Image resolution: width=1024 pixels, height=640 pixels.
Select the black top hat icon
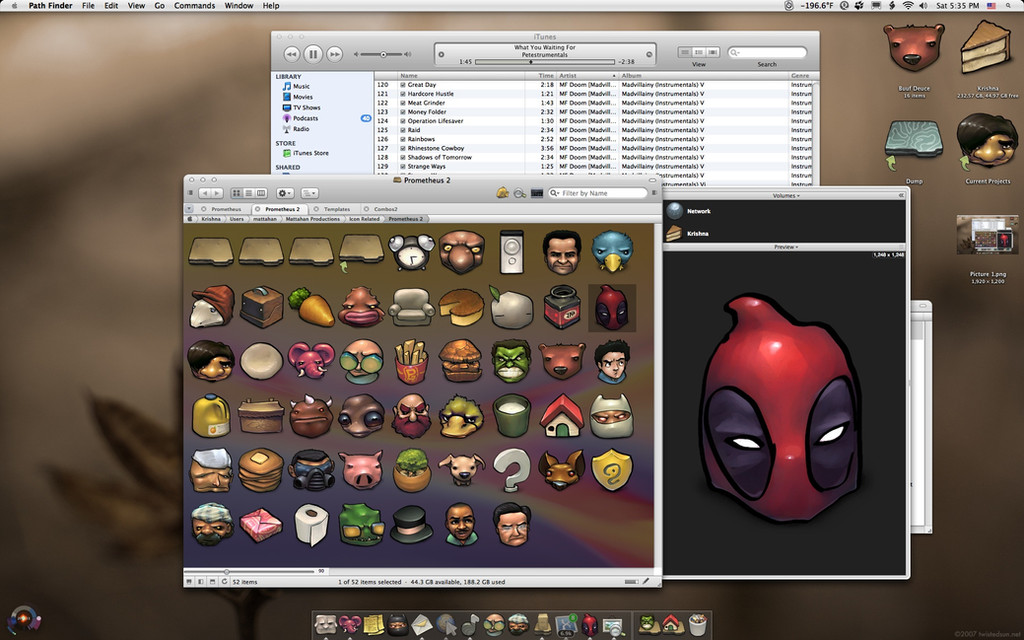tap(411, 524)
